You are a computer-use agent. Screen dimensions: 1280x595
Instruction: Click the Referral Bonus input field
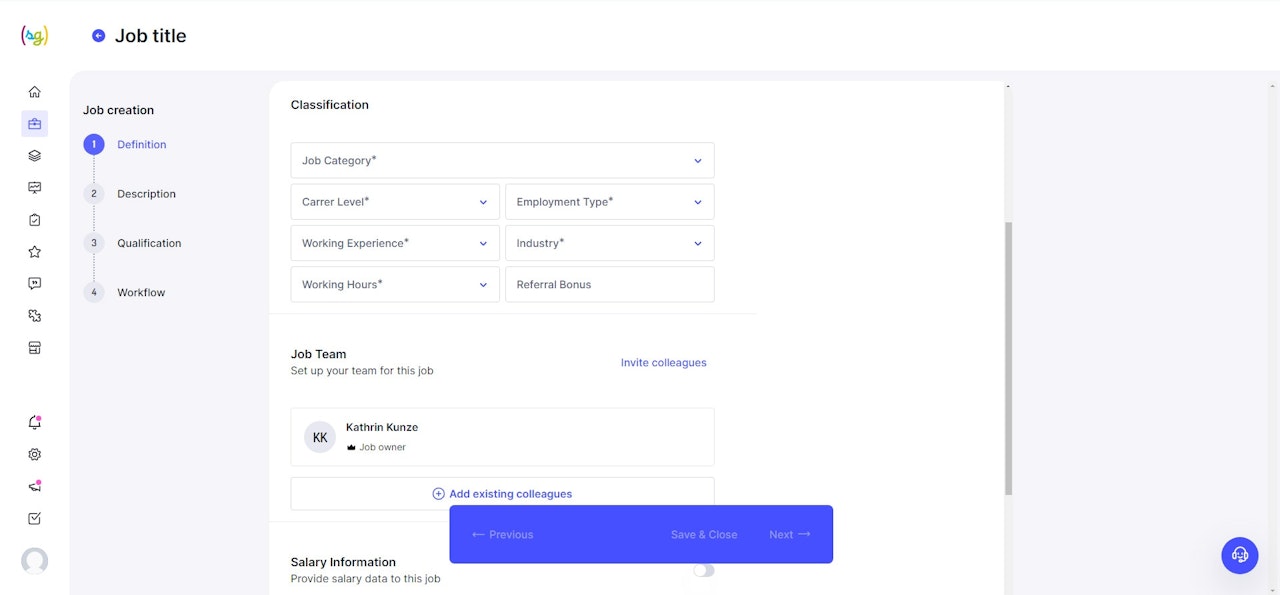[x=609, y=285]
